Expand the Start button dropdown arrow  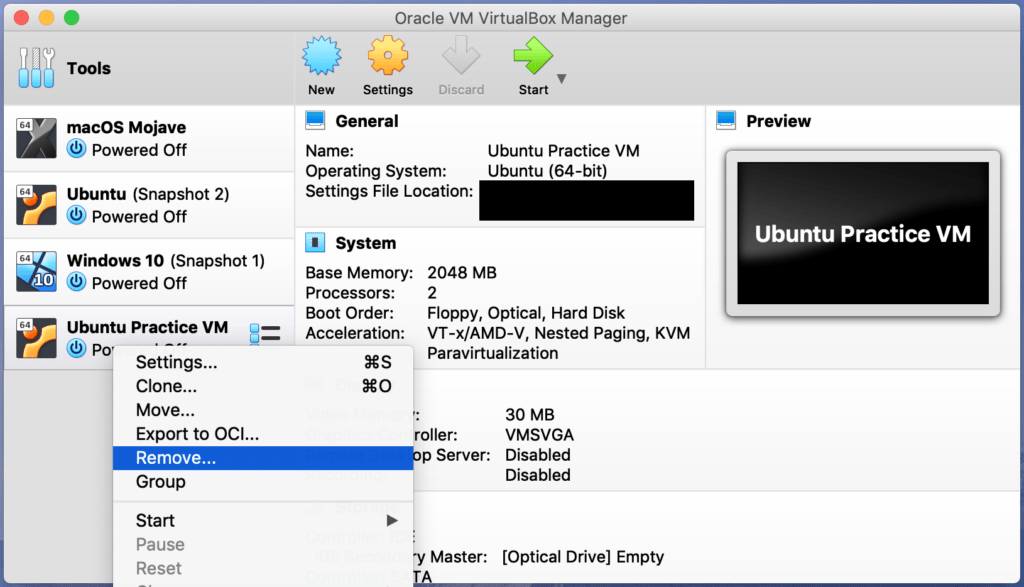pos(562,78)
